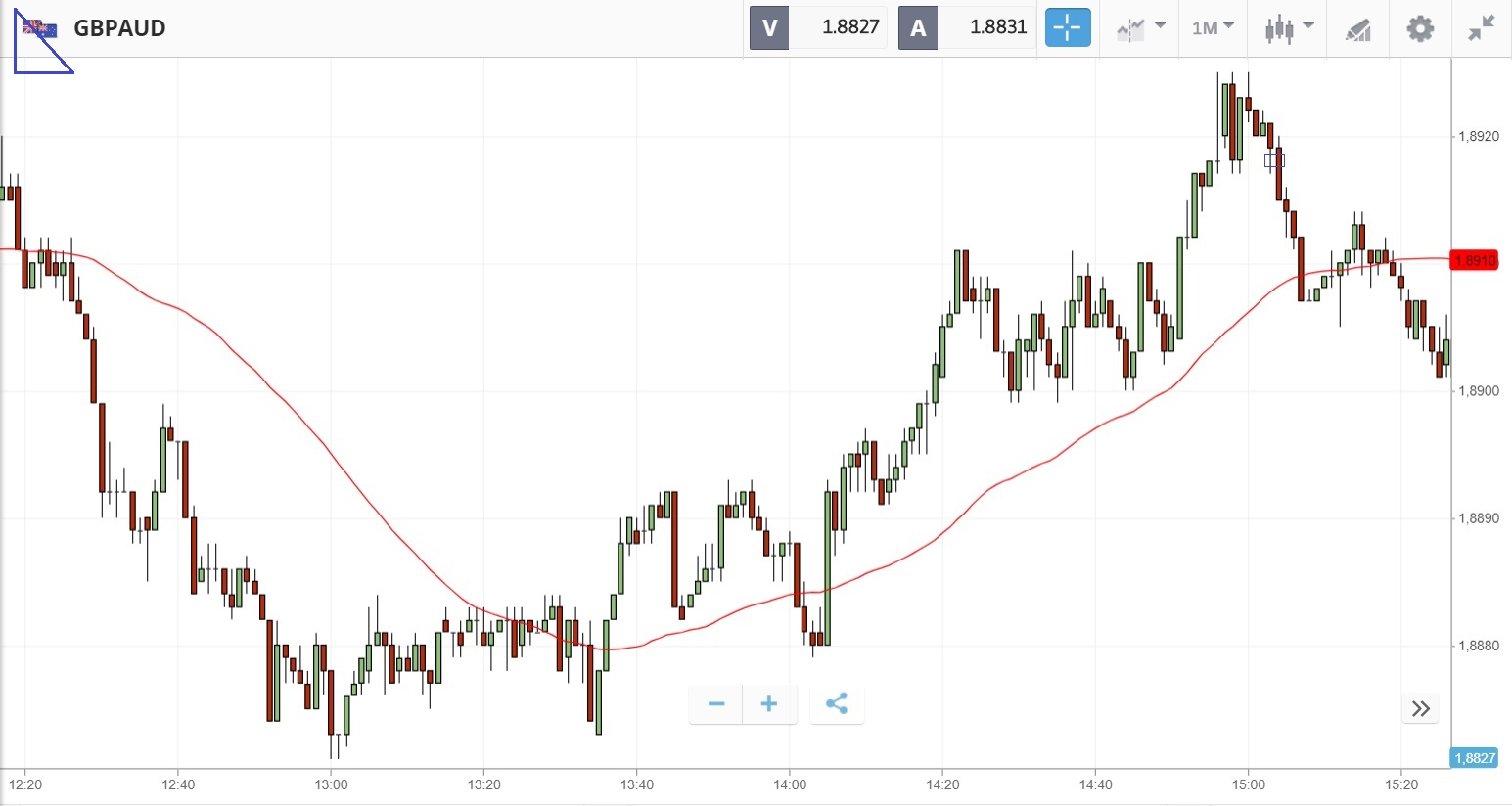Zoom in the chart with plus button
1512x806 pixels.
point(769,704)
